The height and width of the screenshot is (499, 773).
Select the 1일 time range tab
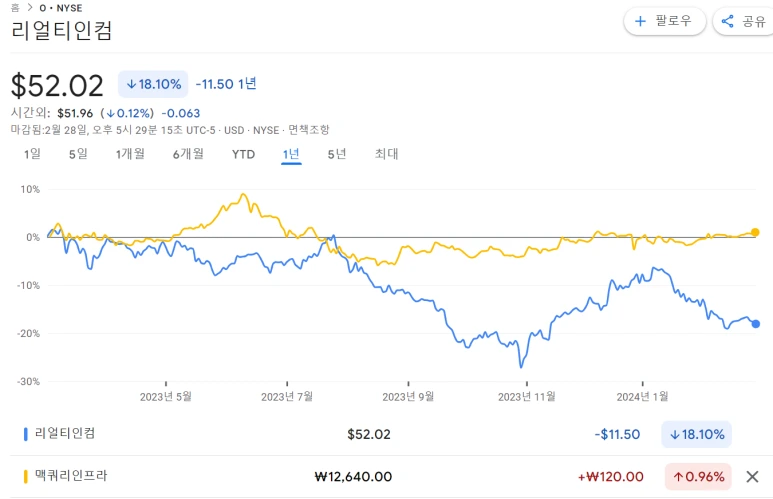33,154
